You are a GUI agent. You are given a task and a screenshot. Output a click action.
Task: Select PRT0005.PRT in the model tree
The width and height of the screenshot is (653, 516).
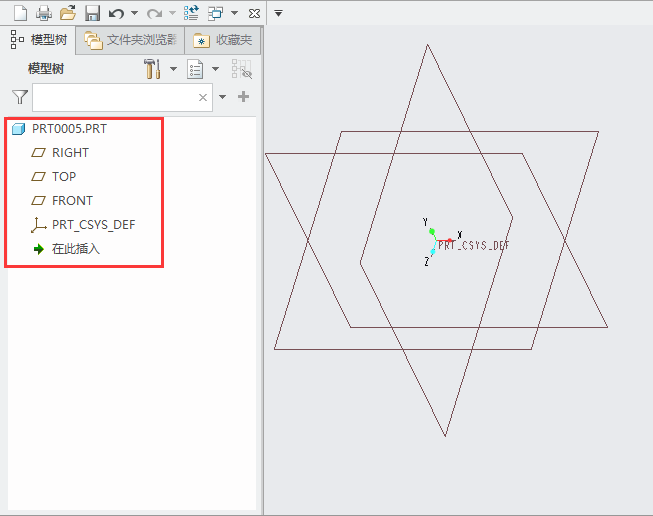[59, 129]
